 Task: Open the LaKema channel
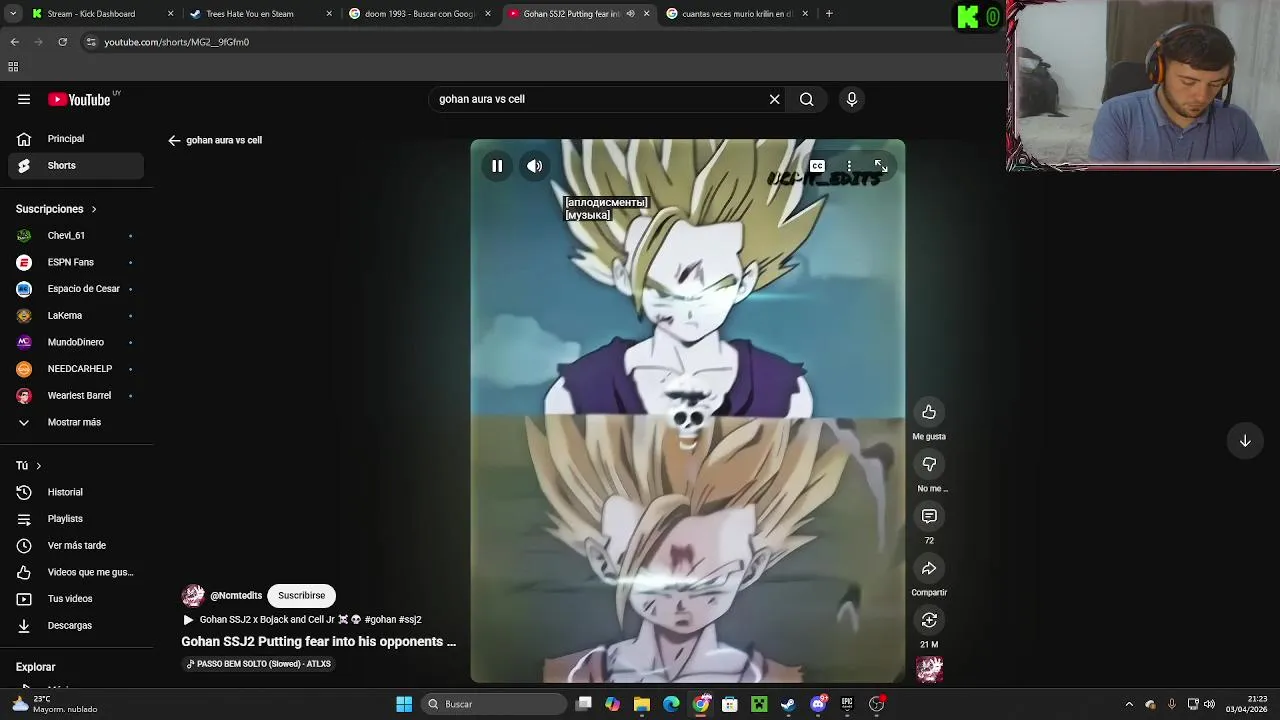76,316
